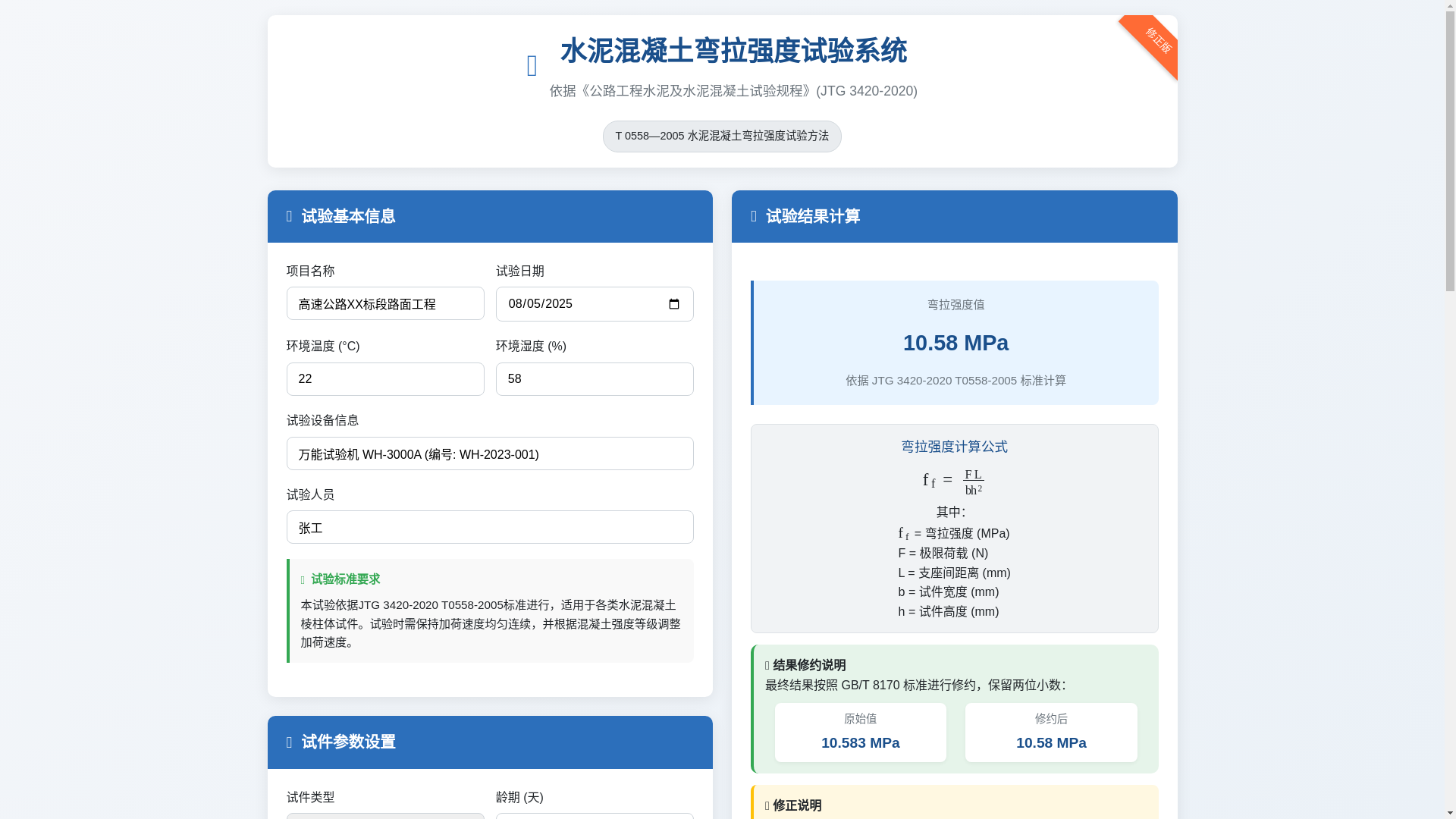Click the icon before 试验基本信息 heading
Image resolution: width=1456 pixels, height=819 pixels.
(x=289, y=217)
